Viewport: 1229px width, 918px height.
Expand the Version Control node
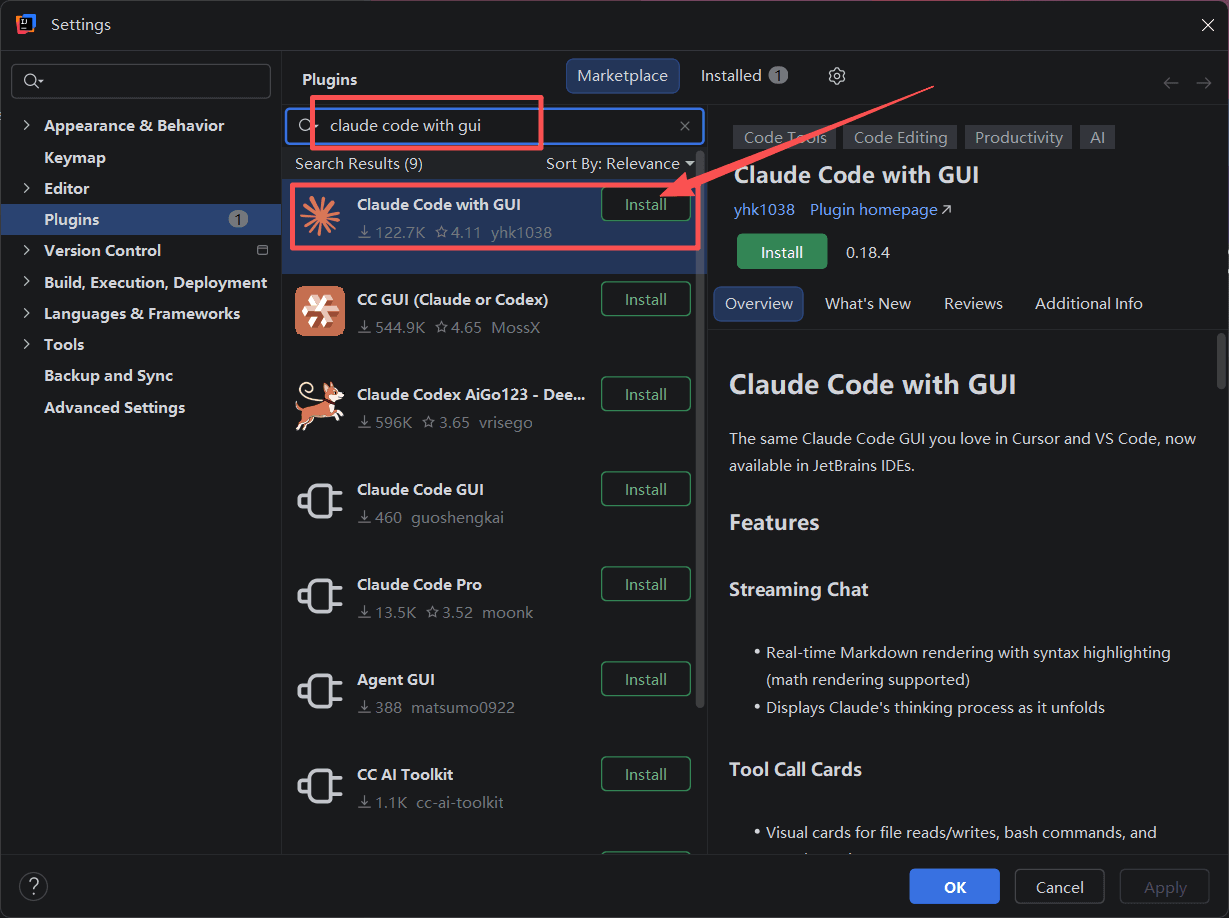(27, 250)
